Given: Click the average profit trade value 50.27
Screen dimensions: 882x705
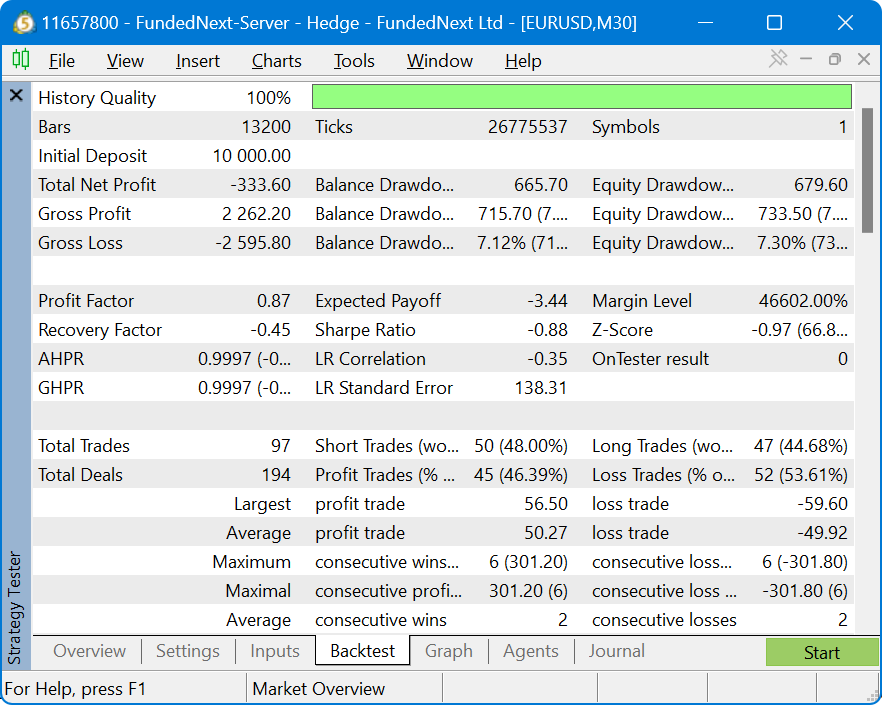Looking at the screenshot, I should (546, 533).
